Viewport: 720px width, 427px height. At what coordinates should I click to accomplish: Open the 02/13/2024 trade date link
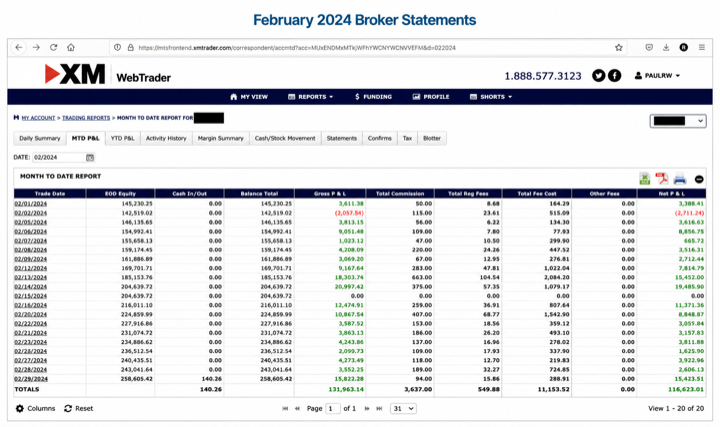31,277
